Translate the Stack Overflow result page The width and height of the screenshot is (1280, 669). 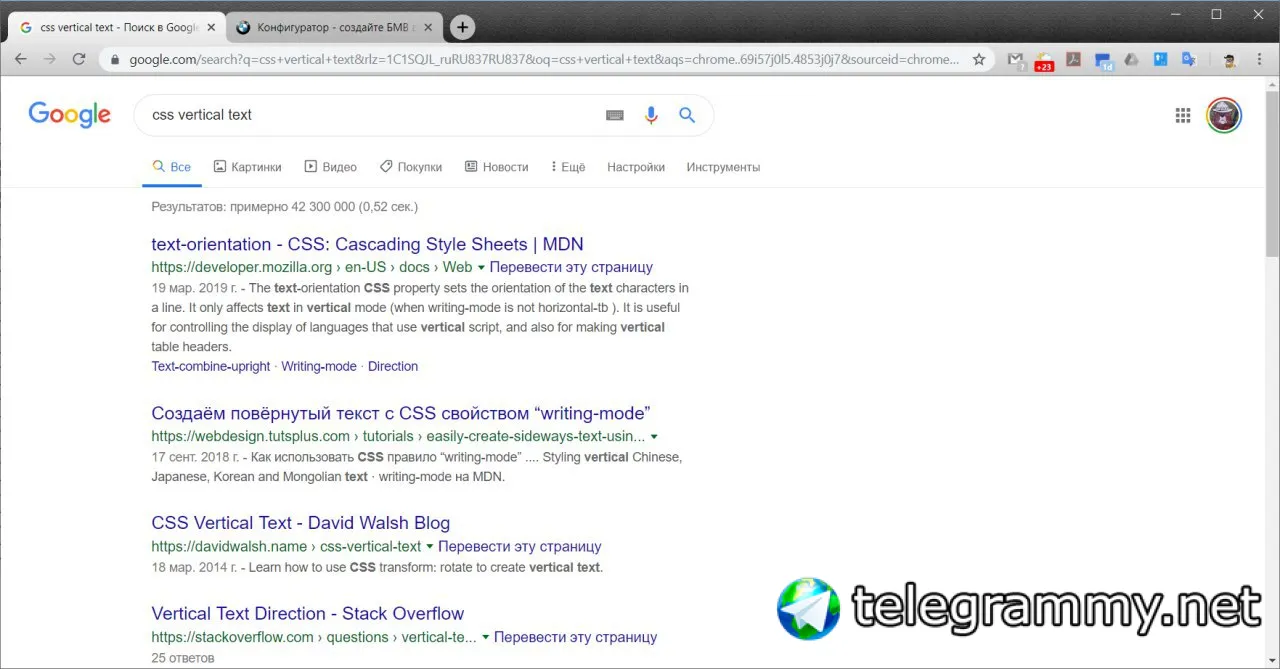pos(576,637)
